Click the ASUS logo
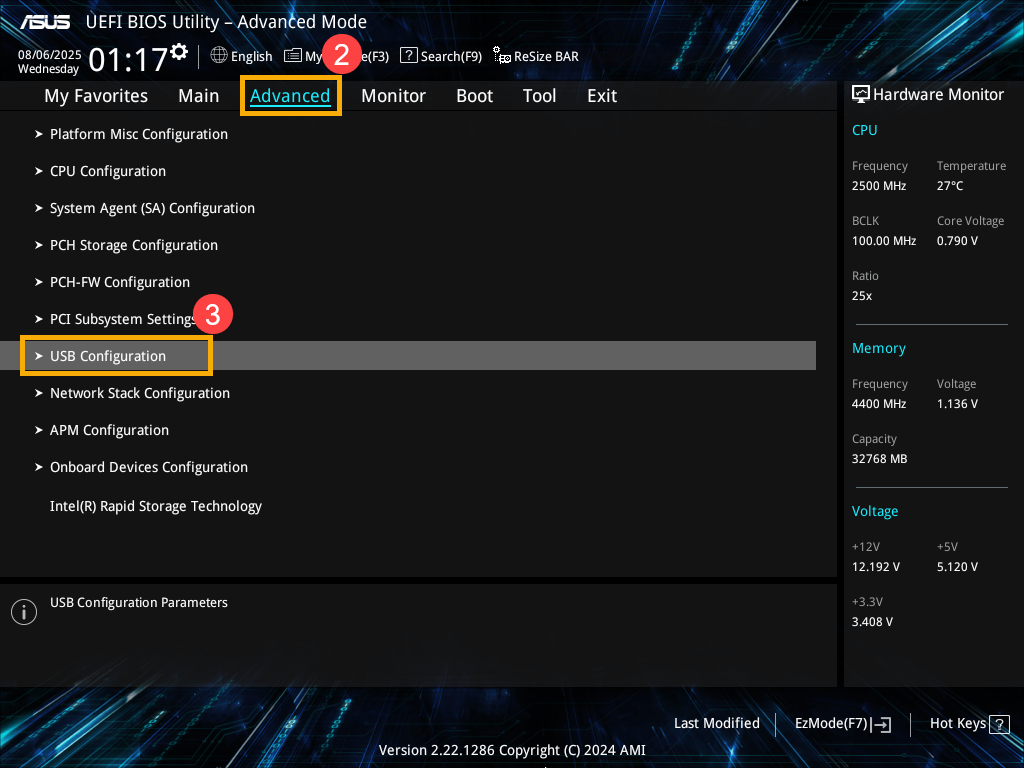This screenshot has height=768, width=1024. [44, 22]
